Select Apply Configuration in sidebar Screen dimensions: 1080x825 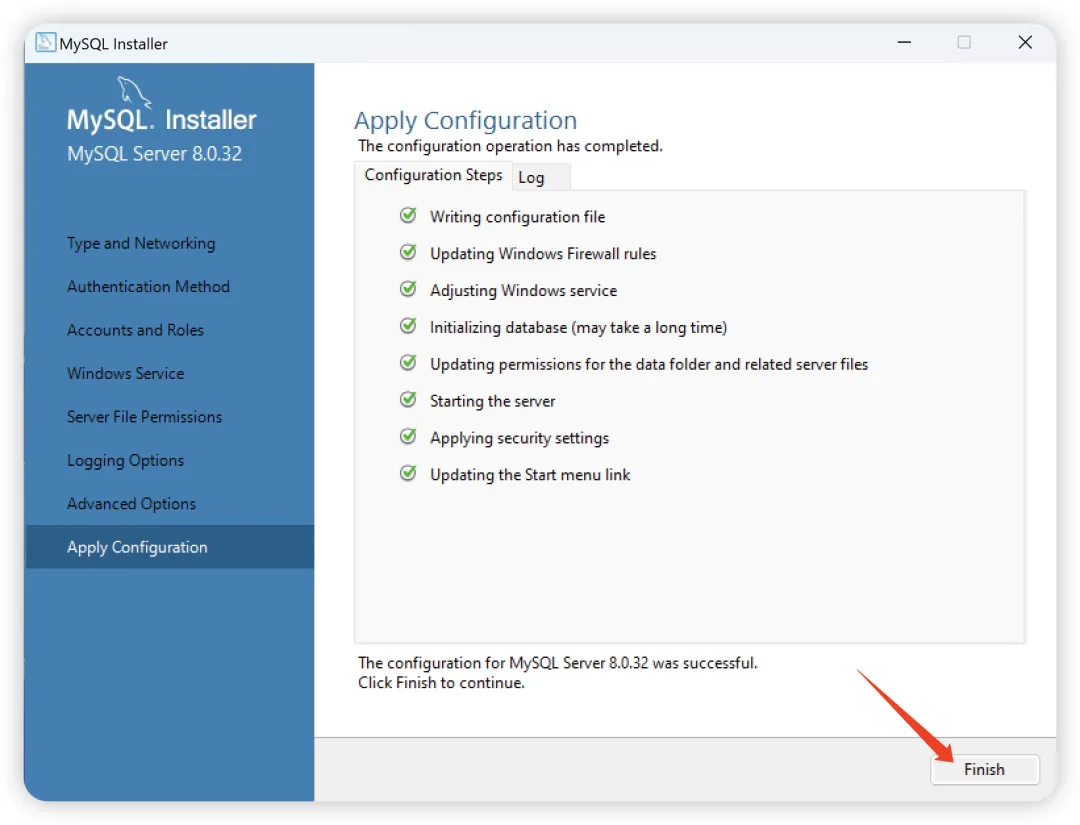pos(169,547)
